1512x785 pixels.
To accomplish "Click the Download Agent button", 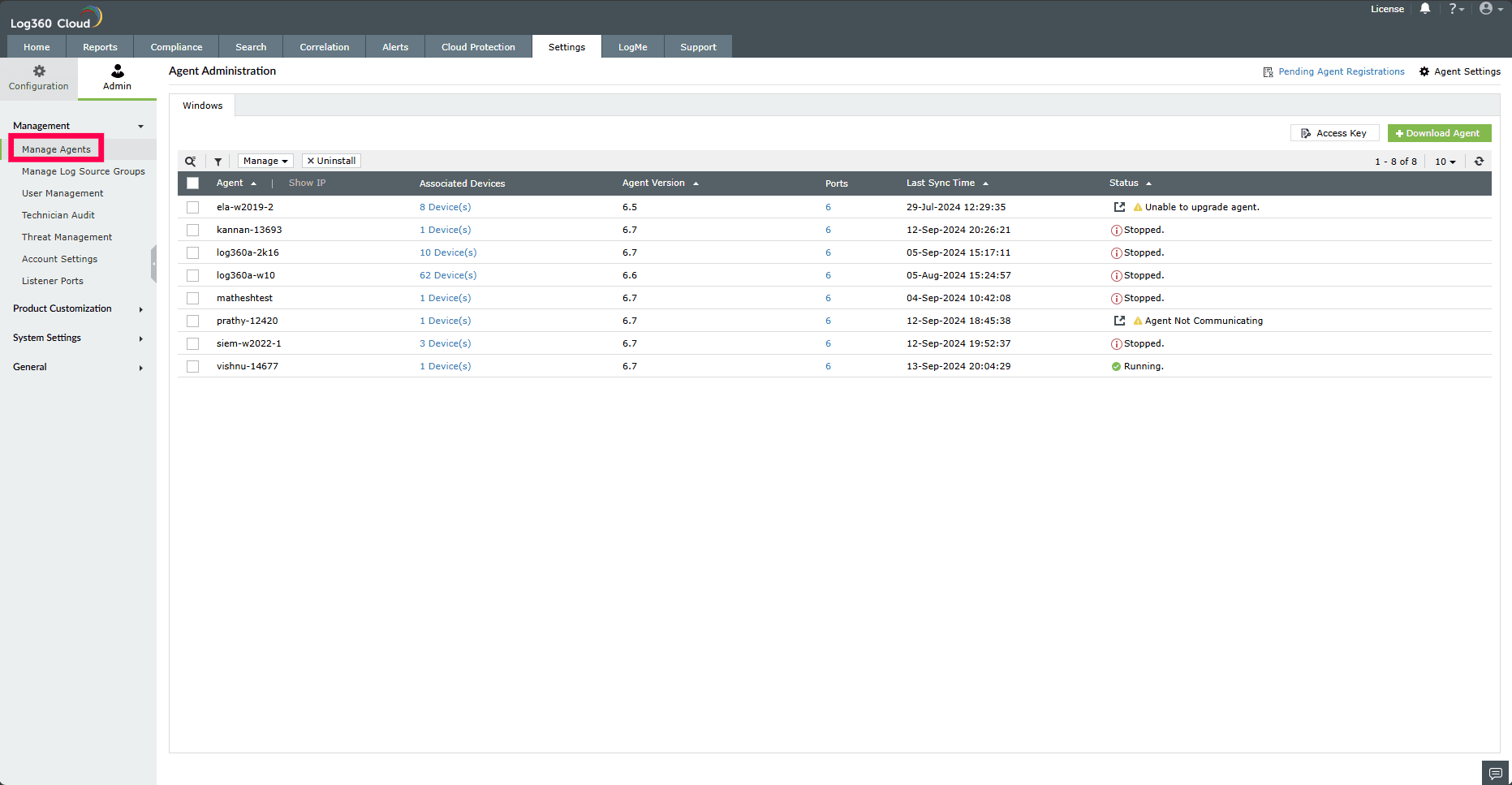I will click(x=1439, y=133).
